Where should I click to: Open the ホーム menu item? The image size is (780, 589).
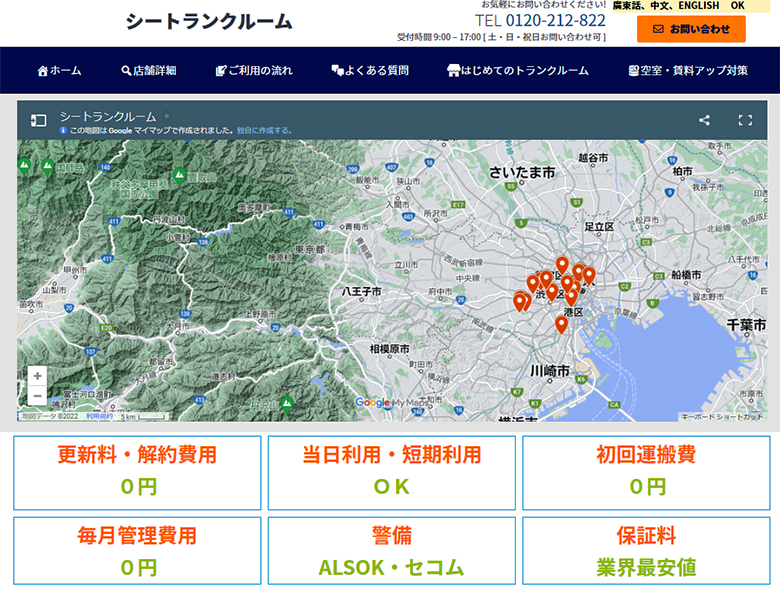pos(59,71)
